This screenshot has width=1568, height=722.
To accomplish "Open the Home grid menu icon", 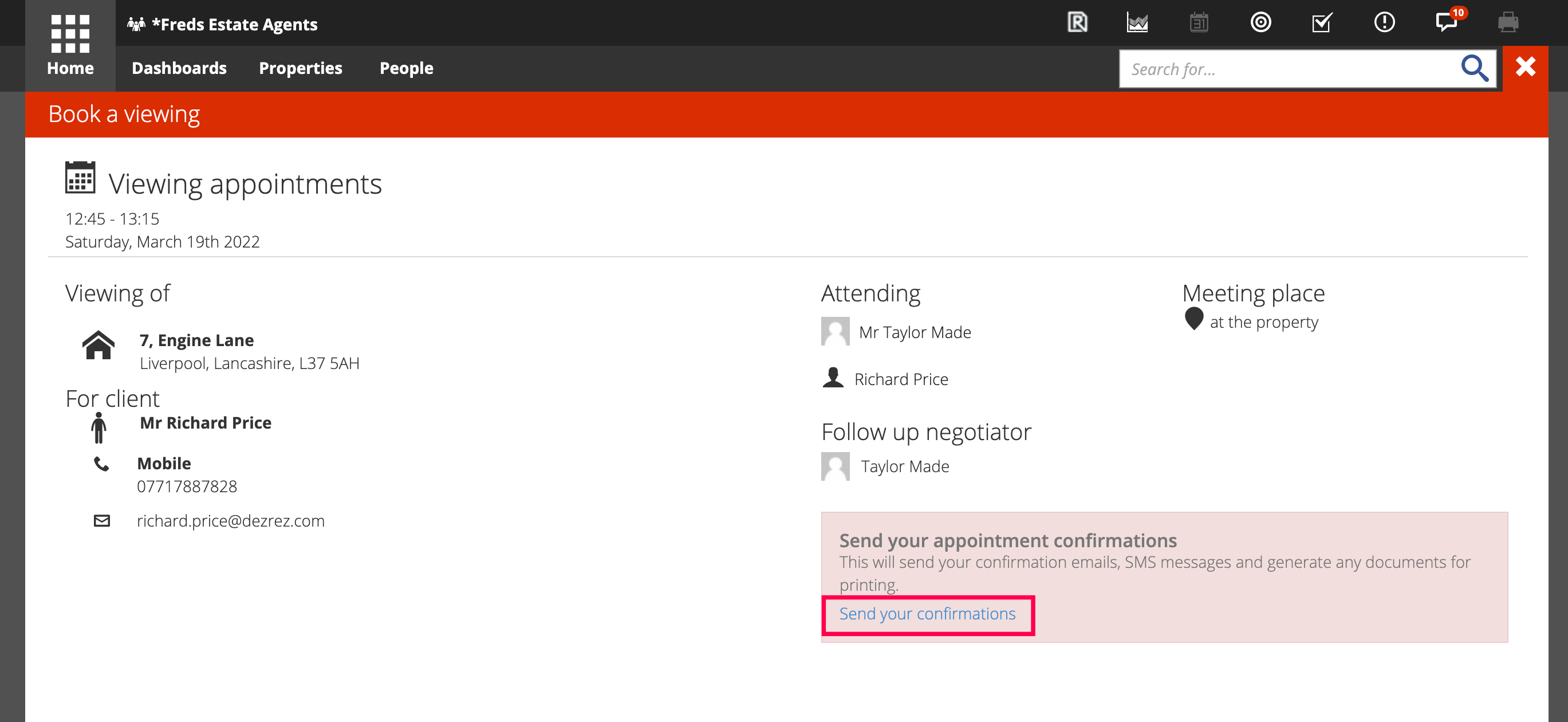I will click(70, 33).
